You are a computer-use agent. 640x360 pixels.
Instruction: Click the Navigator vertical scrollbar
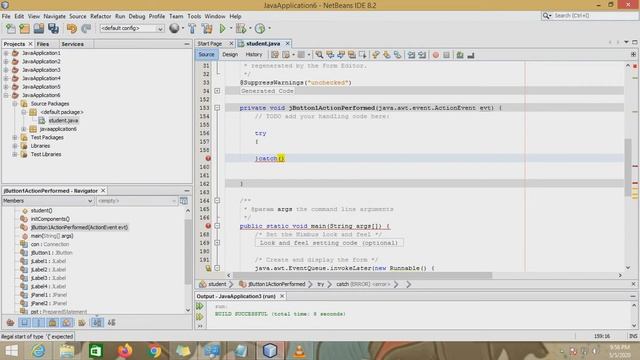click(x=188, y=252)
